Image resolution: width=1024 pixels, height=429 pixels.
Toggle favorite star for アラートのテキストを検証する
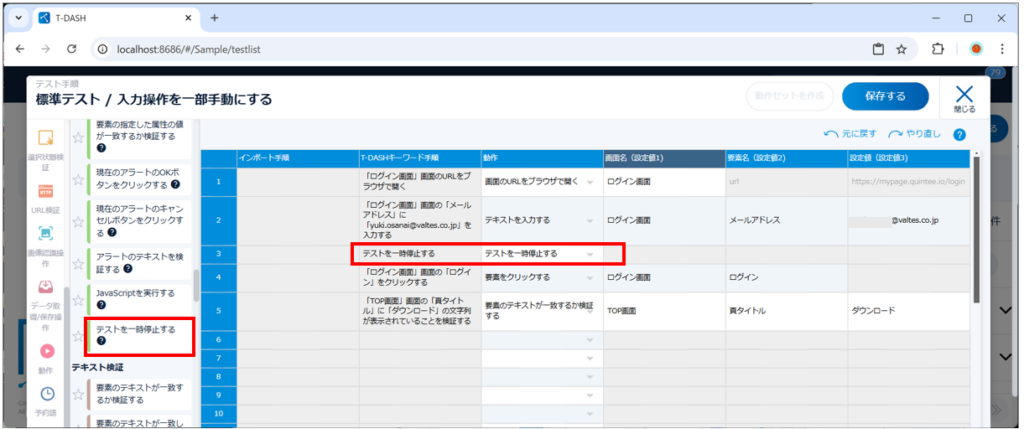click(x=77, y=262)
